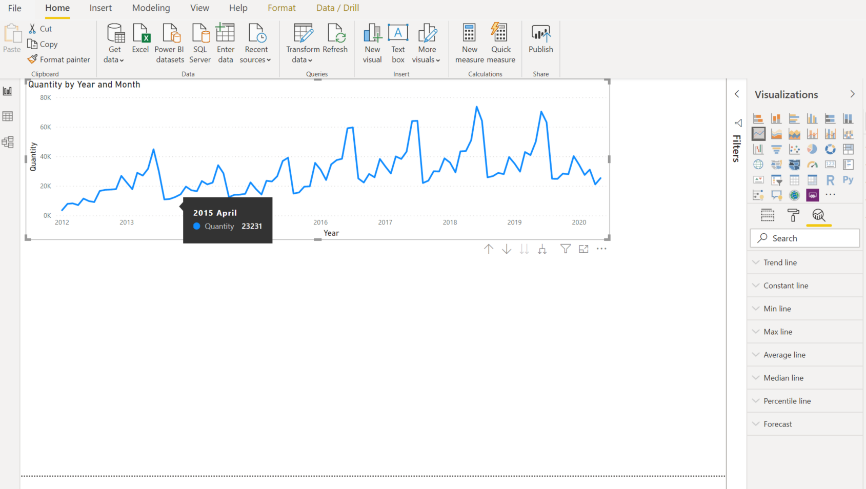Select the Q&A visual icon
The height and width of the screenshot is (489, 866).
click(776, 195)
